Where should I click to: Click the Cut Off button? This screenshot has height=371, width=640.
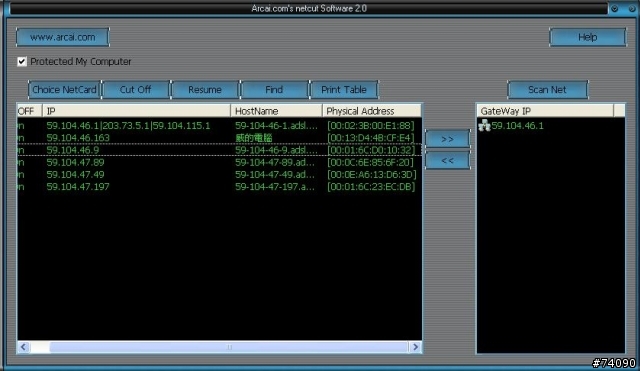pyautogui.click(x=136, y=90)
